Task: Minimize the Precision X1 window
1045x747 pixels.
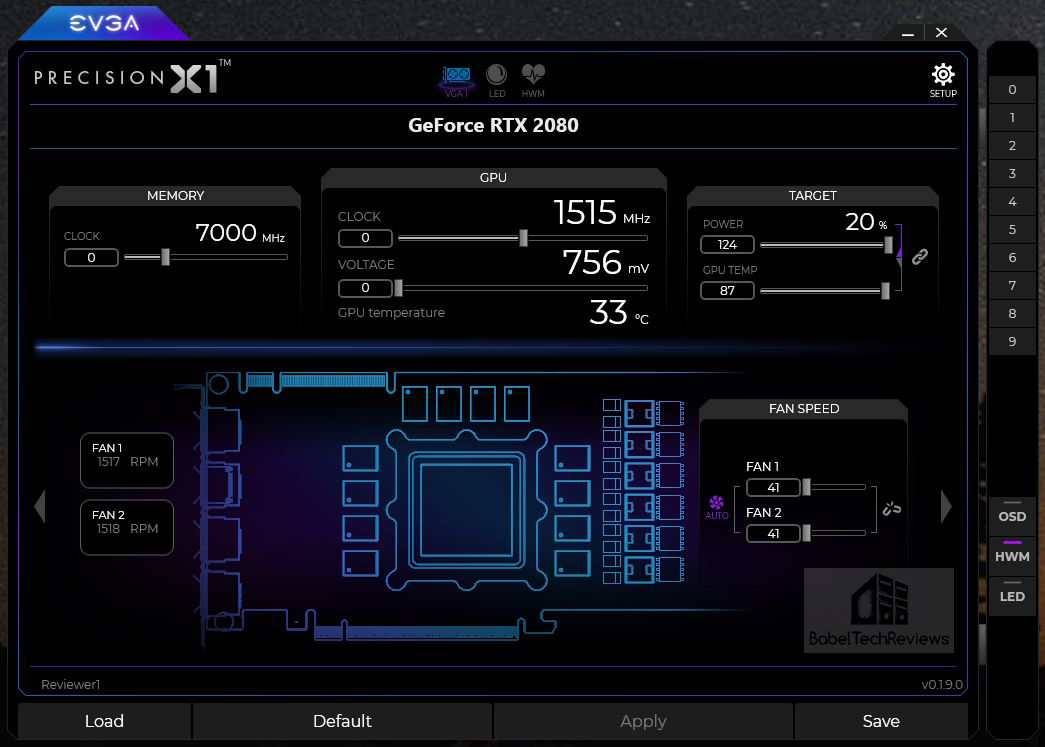Action: 908,33
